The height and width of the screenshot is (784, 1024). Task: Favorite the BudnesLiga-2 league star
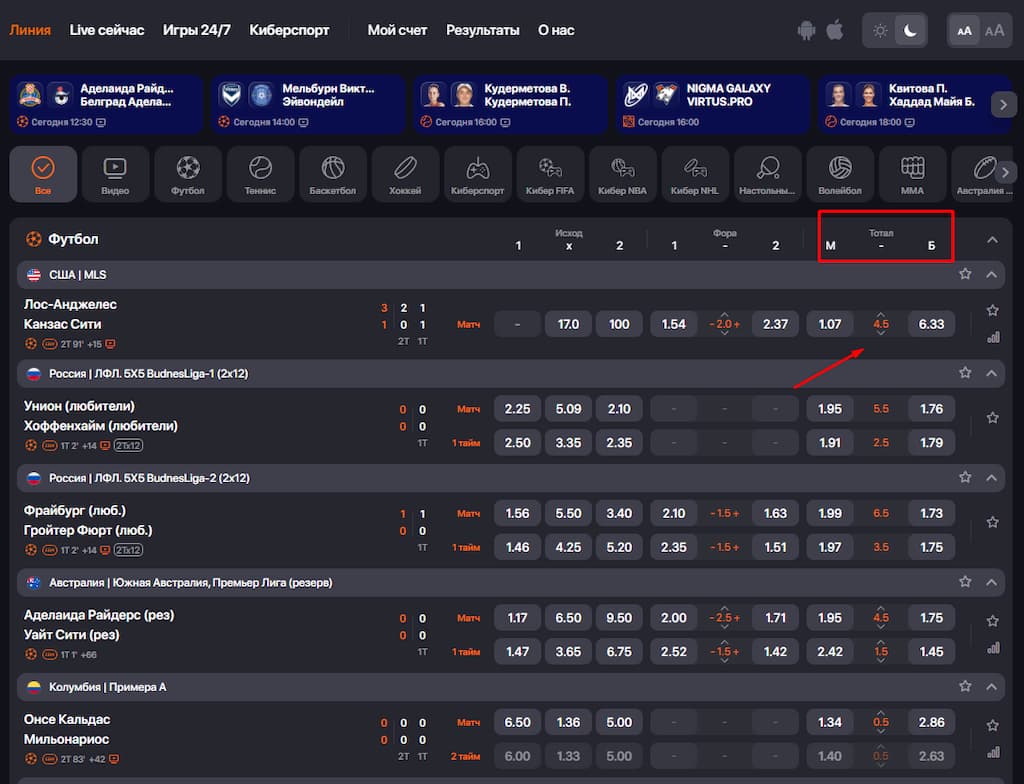tap(965, 477)
